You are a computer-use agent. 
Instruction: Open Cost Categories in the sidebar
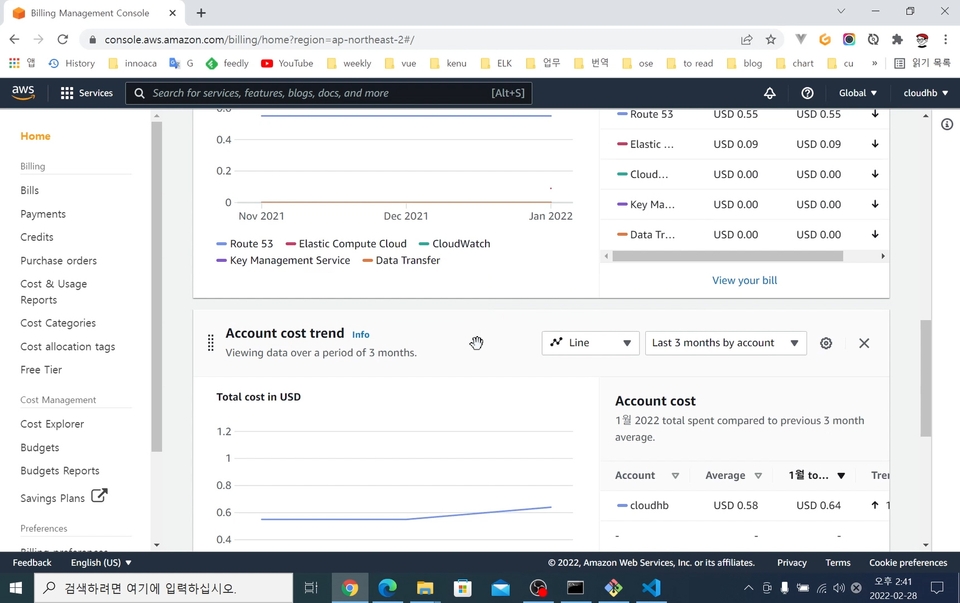coord(58,323)
